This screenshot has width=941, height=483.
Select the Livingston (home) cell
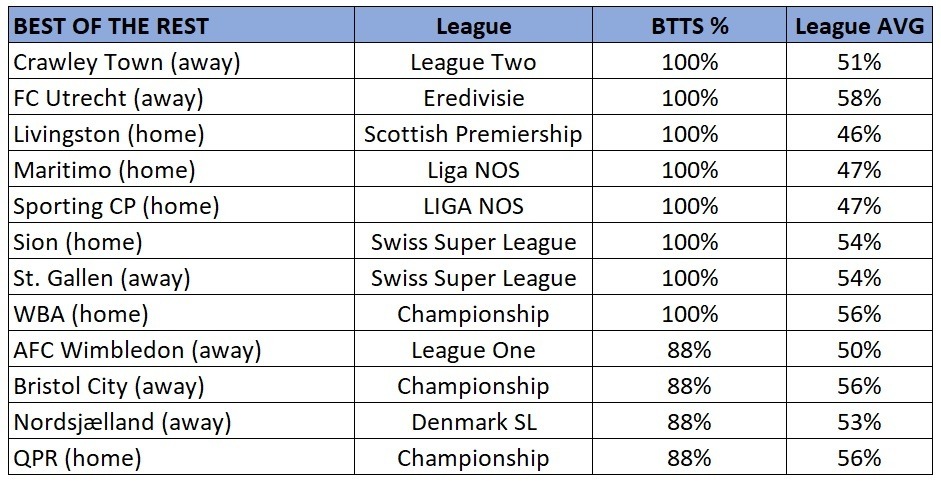(x=181, y=133)
